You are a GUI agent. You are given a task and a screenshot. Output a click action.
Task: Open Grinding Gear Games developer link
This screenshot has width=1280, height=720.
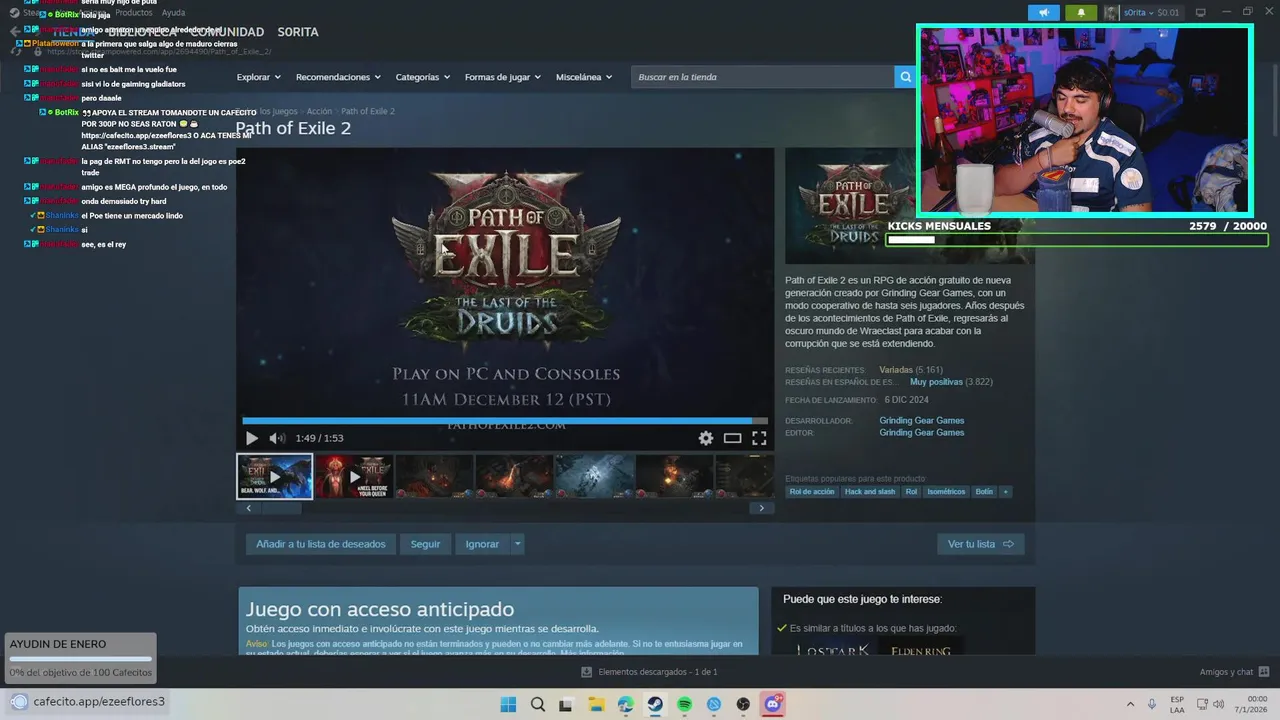(922, 421)
